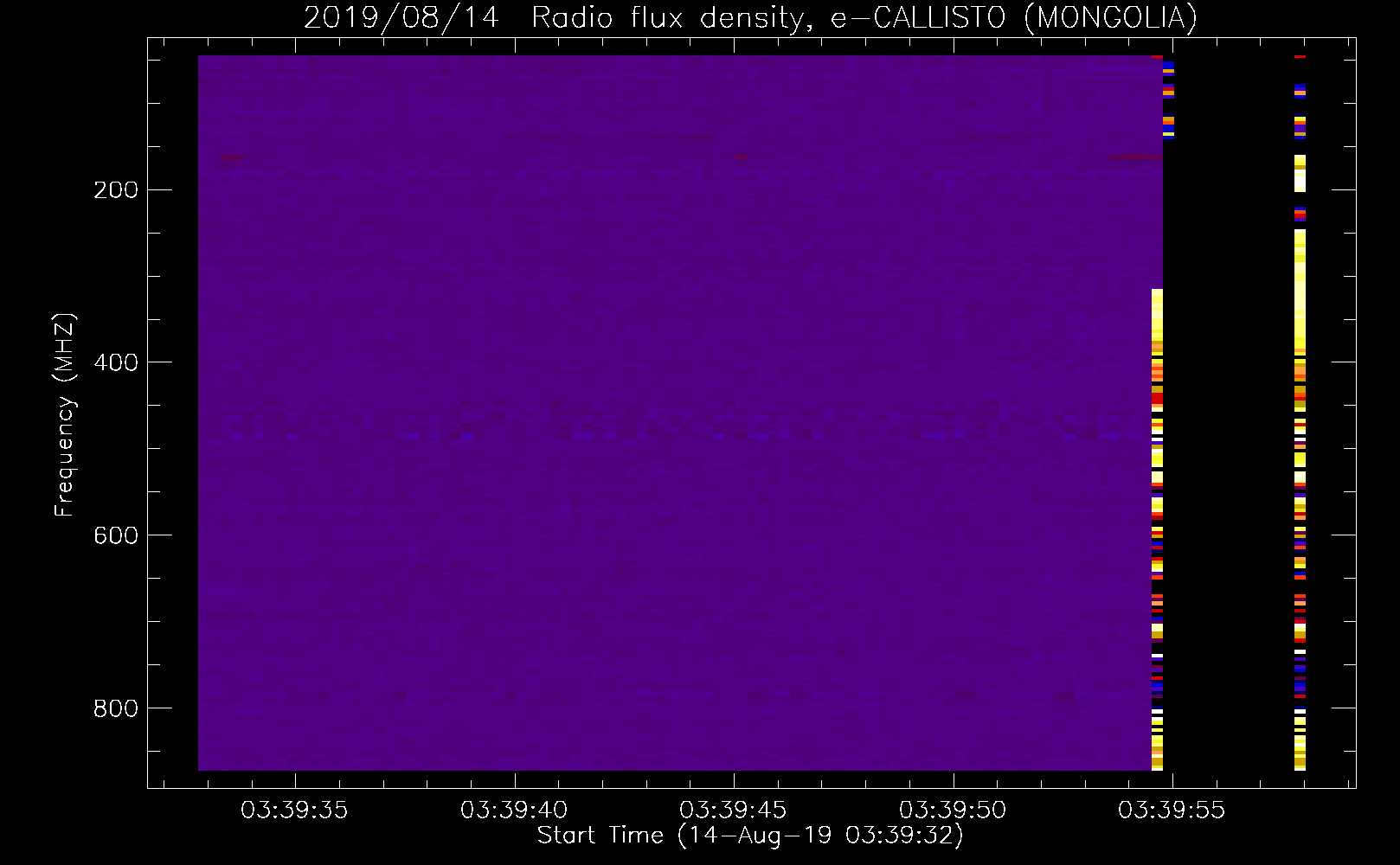Click the 'e-CALLISTO (MONGOLIA)' title text

1013,17
